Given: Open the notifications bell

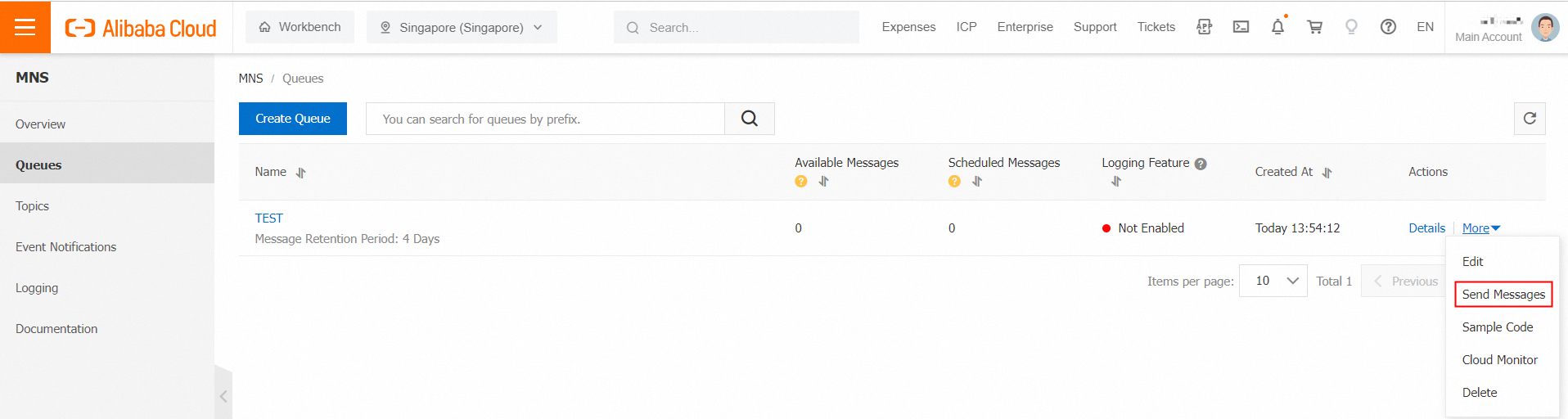Looking at the screenshot, I should pos(1277,27).
